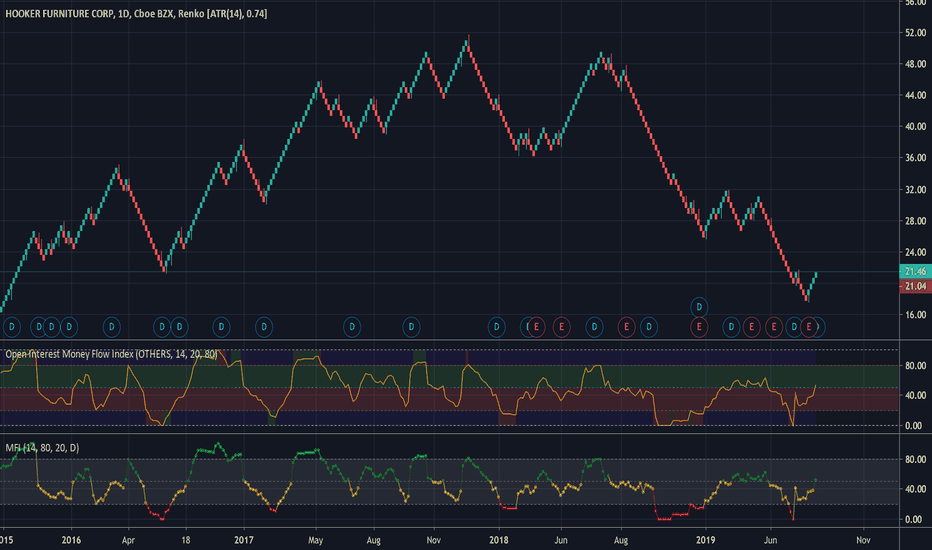Click 80.00 on the Open Interest pane scale
The width and height of the screenshot is (932, 550).
[x=915, y=366]
